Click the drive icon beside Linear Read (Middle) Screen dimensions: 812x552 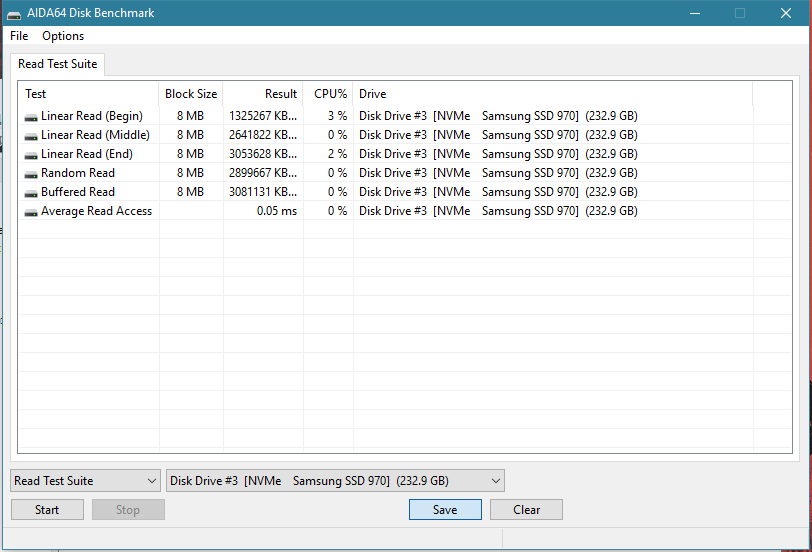coord(31,137)
